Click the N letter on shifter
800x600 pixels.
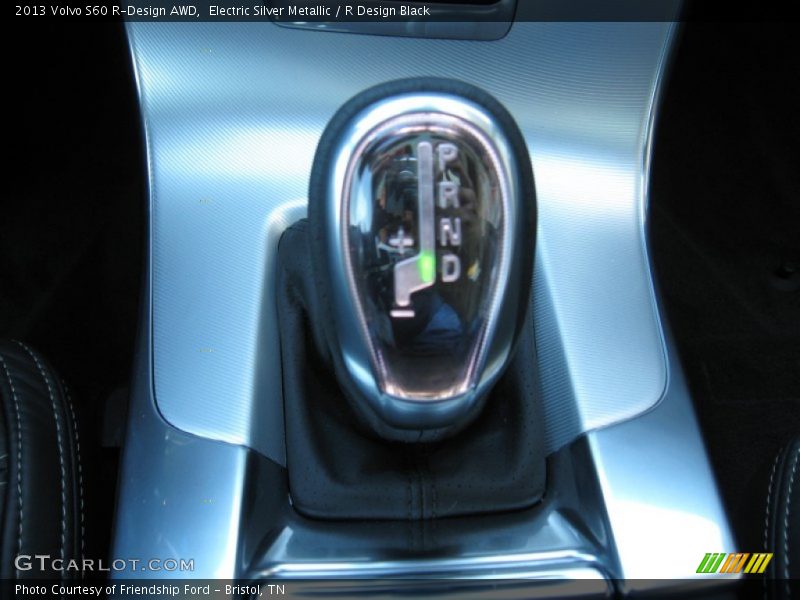pyautogui.click(x=450, y=230)
